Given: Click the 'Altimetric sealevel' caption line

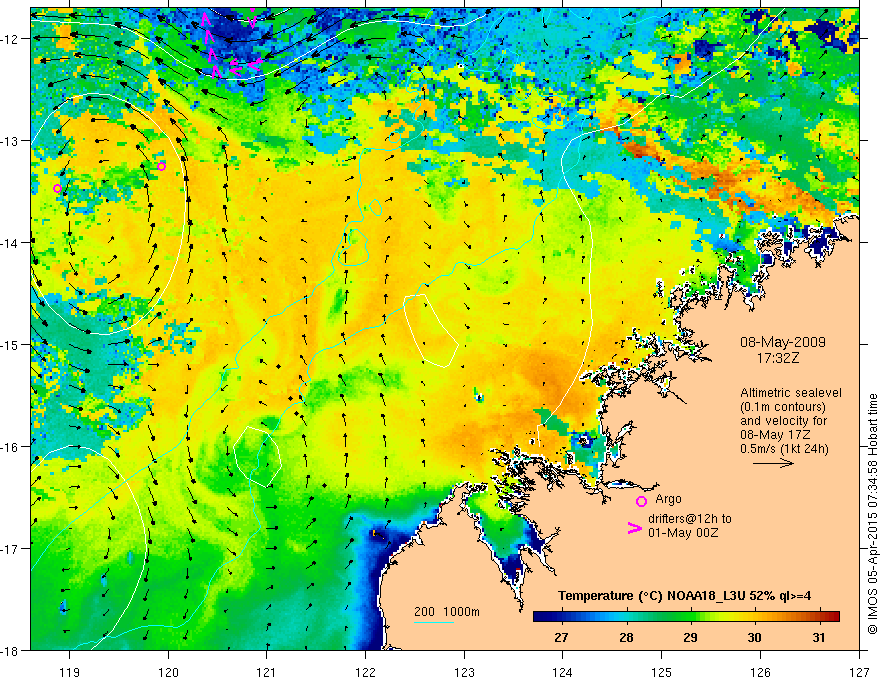Looking at the screenshot, I should click(791, 393).
